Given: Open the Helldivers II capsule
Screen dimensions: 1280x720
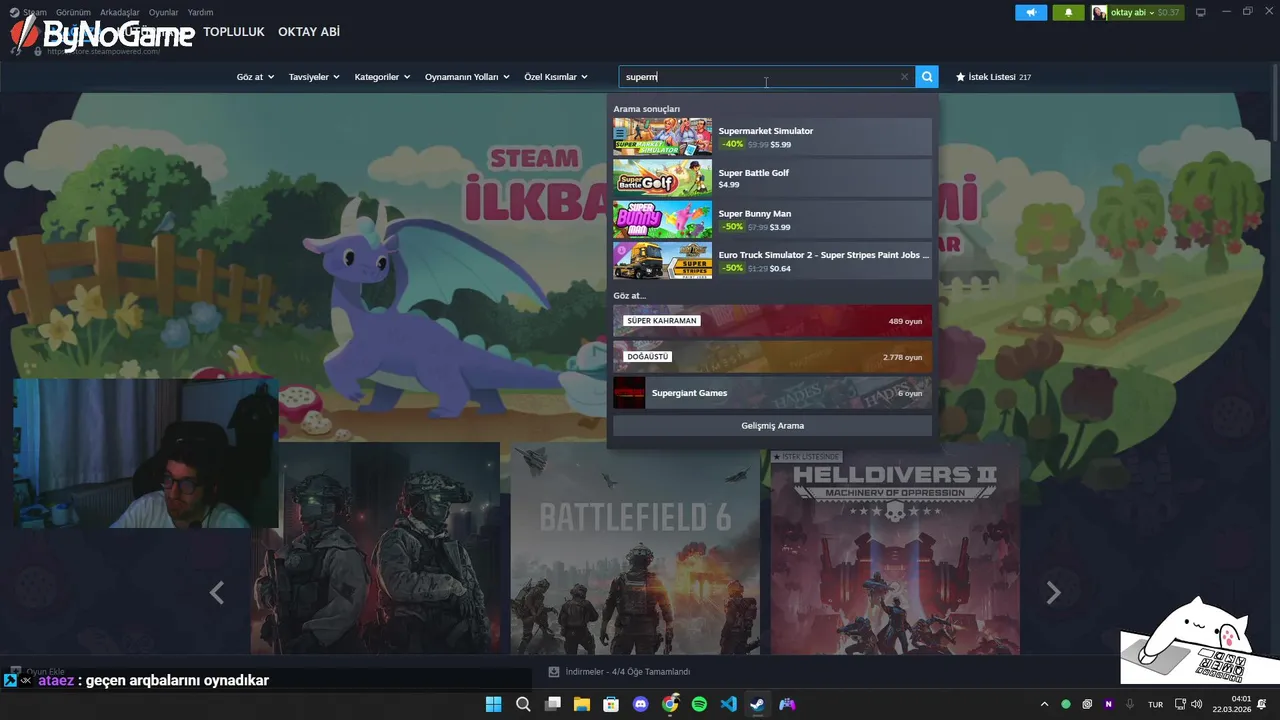Looking at the screenshot, I should coord(895,550).
